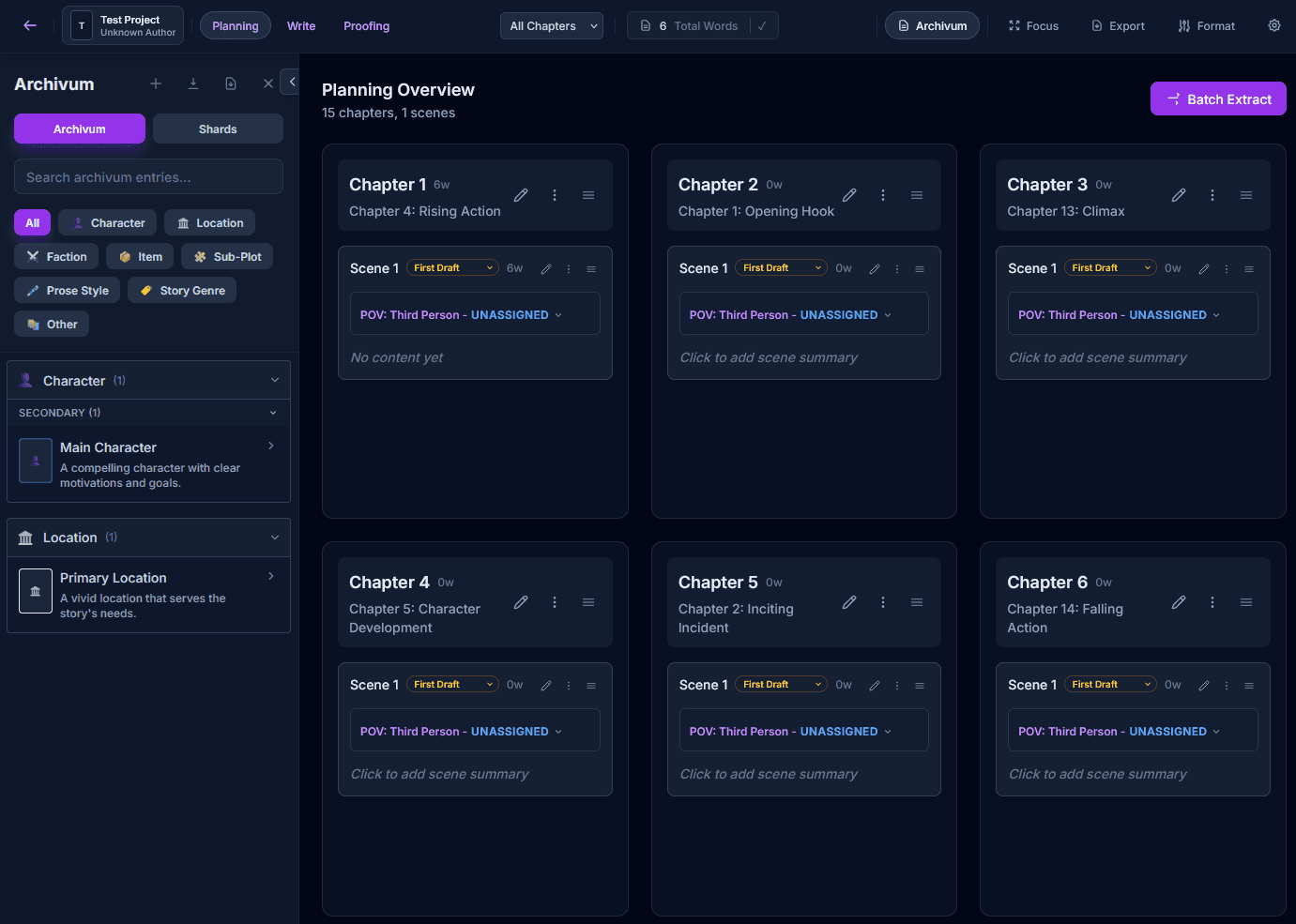Viewport: 1296px width, 924px height.
Task: Open Chapter 6 three-dot menu
Action: click(1212, 602)
